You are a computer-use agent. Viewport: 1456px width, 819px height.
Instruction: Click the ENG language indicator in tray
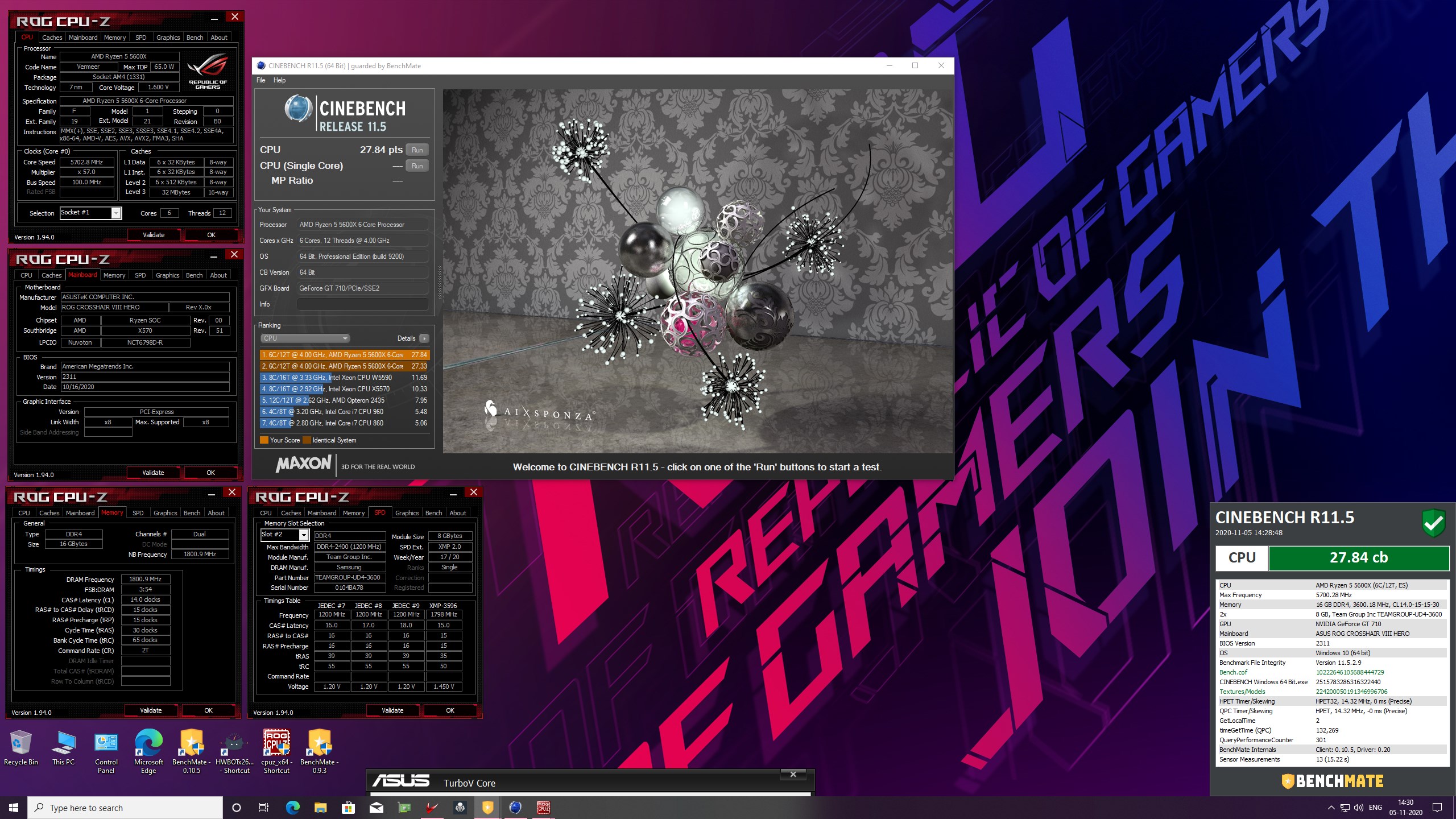coord(1375,808)
